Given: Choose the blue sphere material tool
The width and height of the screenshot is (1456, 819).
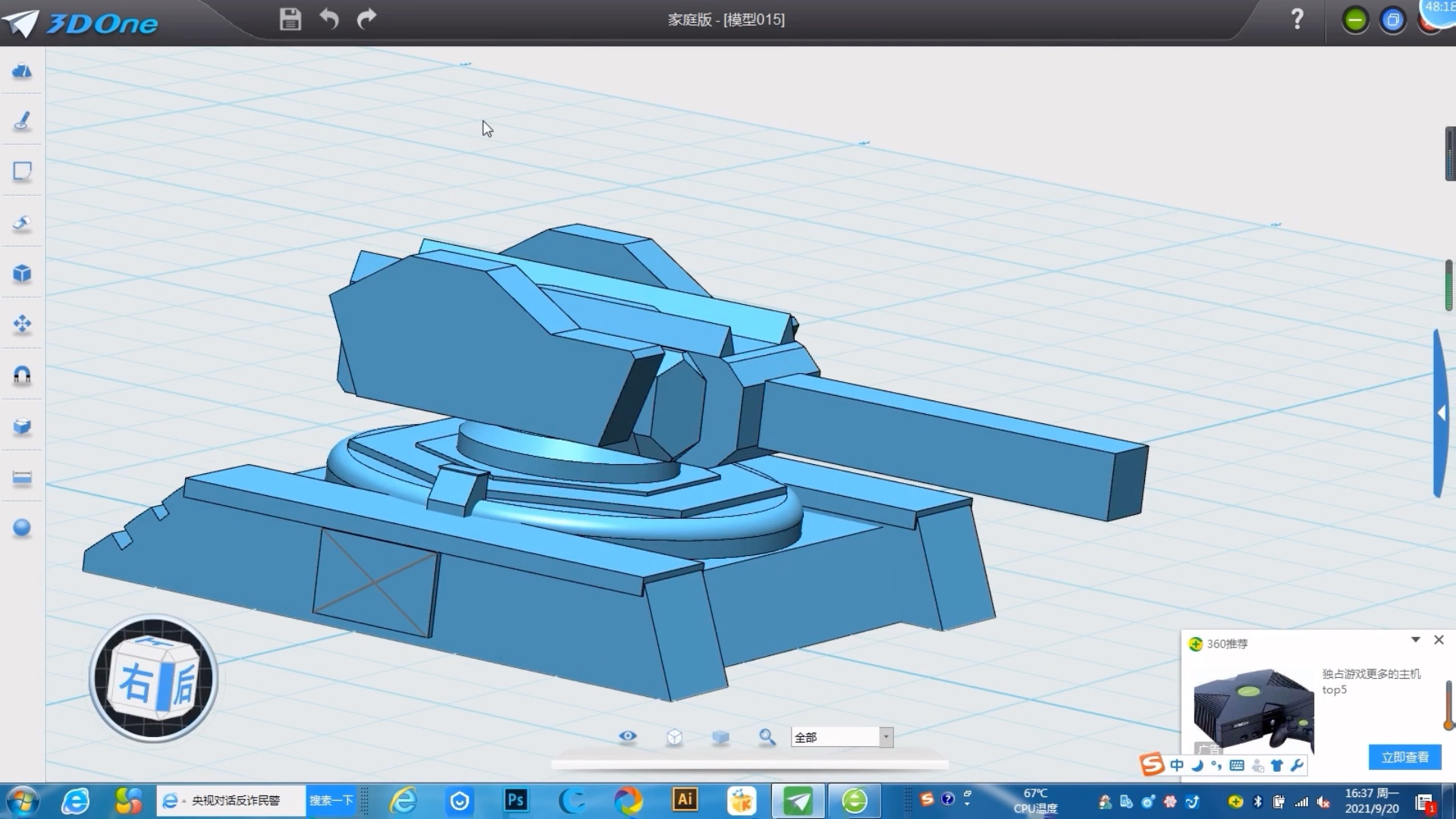Looking at the screenshot, I should [22, 528].
